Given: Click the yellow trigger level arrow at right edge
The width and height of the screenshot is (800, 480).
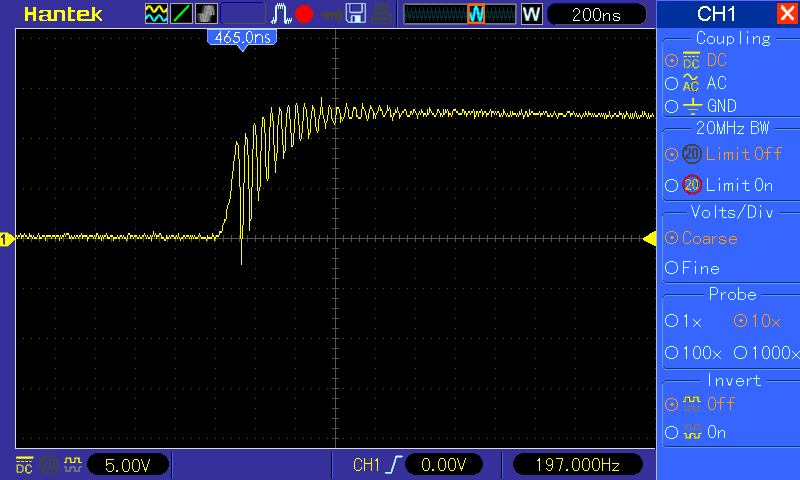Looking at the screenshot, I should tap(649, 239).
